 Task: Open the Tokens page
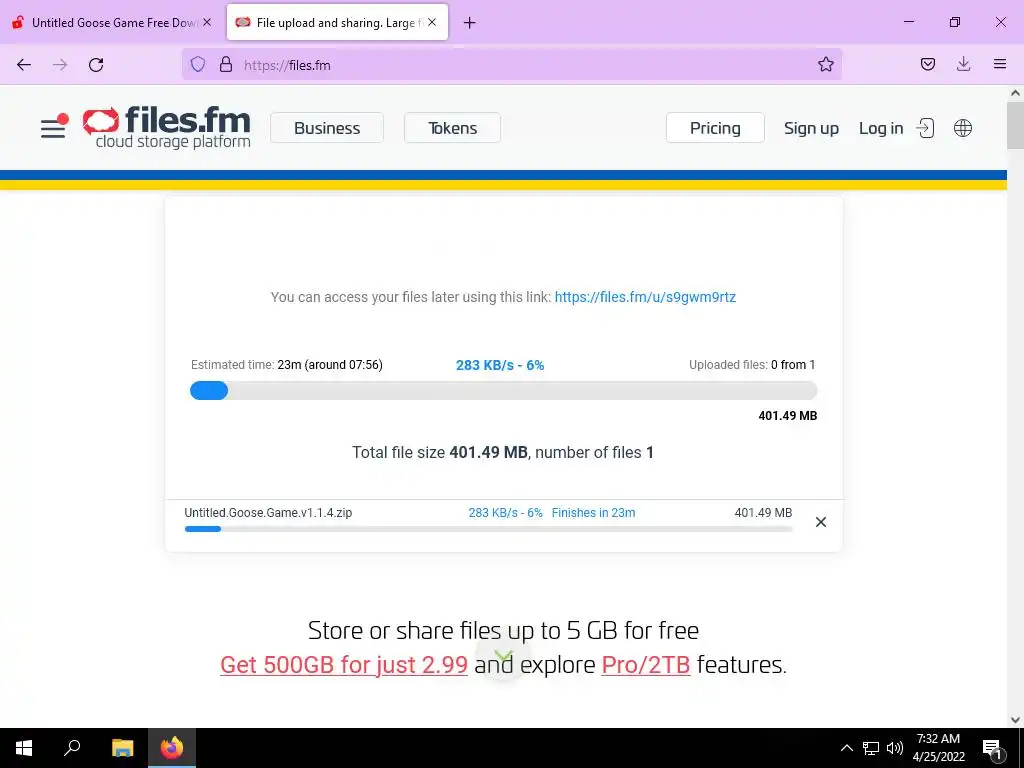[453, 128]
